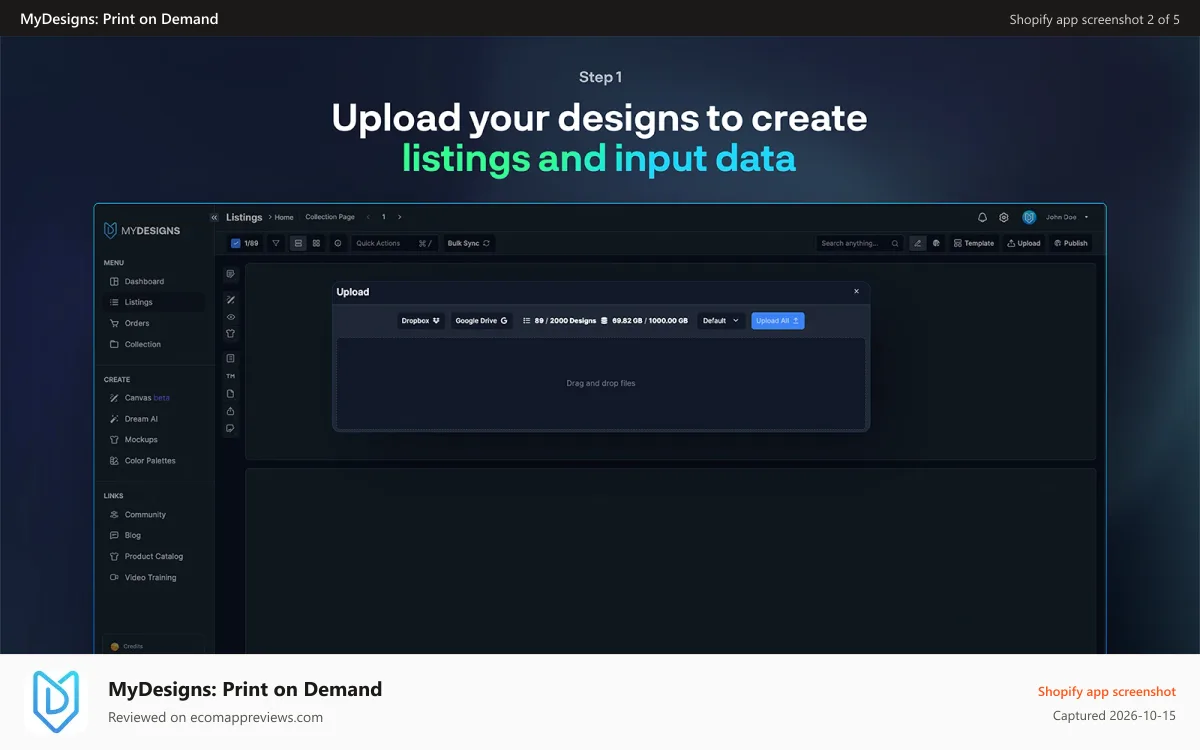Switch to grid view layout
This screenshot has width=1200, height=750.
tap(316, 243)
